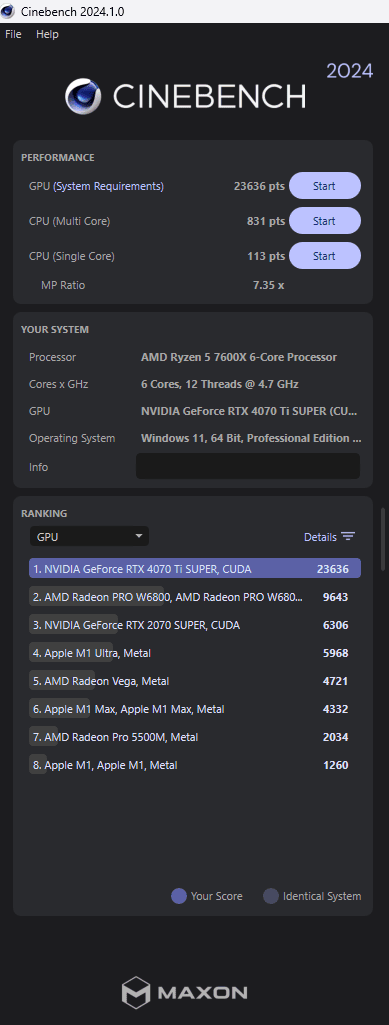
Task: Select the AMD Radeon Vega, Metal row
Action: (x=195, y=681)
